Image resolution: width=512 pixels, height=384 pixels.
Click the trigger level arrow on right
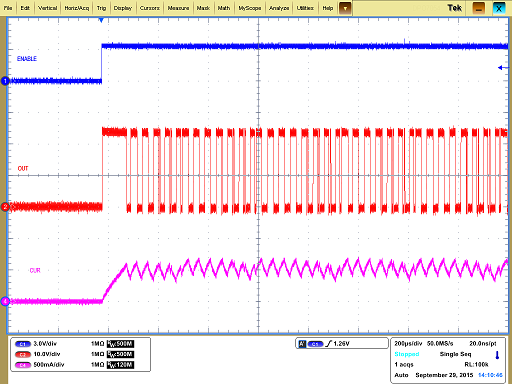(x=503, y=68)
